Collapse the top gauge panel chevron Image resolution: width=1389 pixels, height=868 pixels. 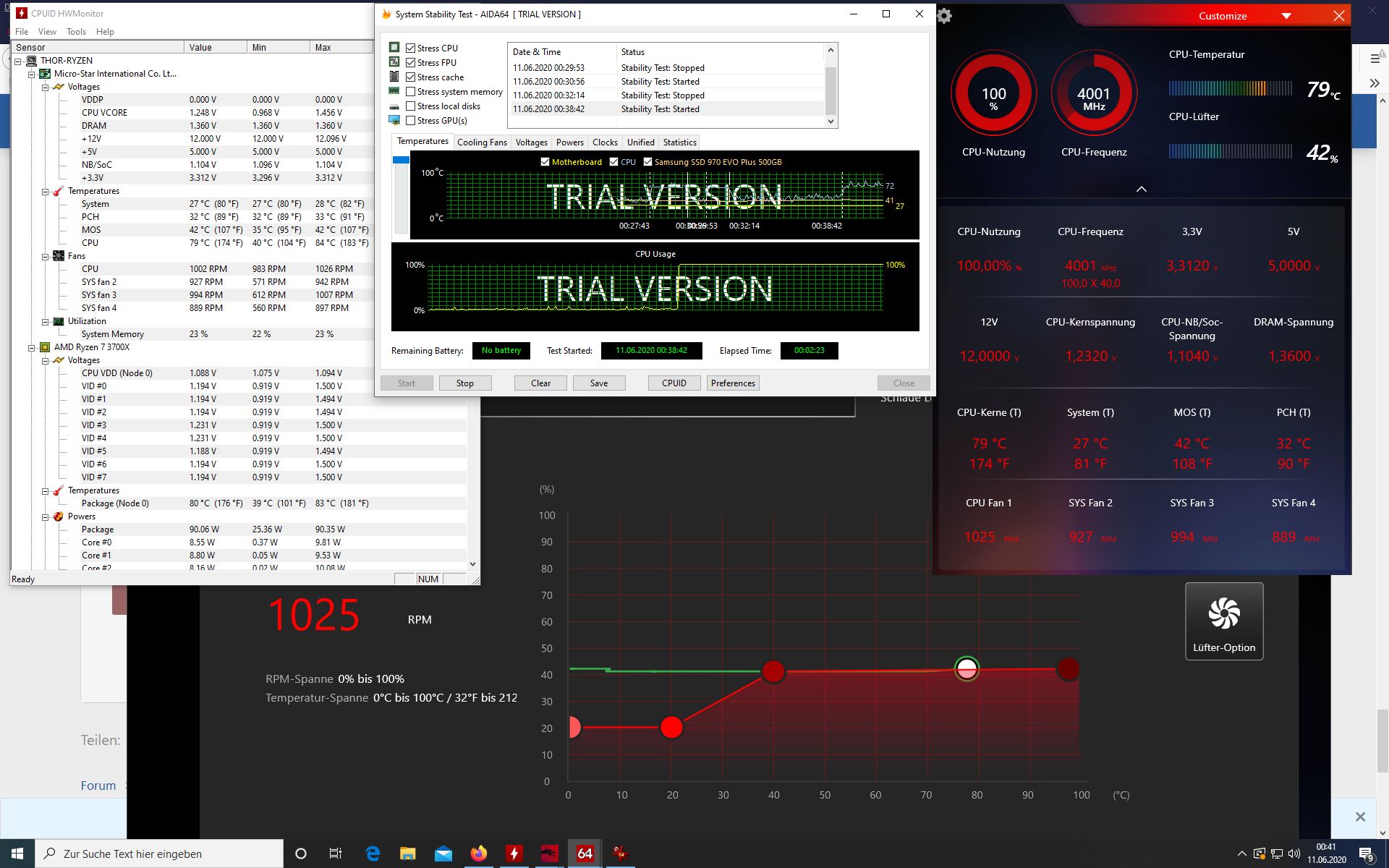tap(1141, 189)
